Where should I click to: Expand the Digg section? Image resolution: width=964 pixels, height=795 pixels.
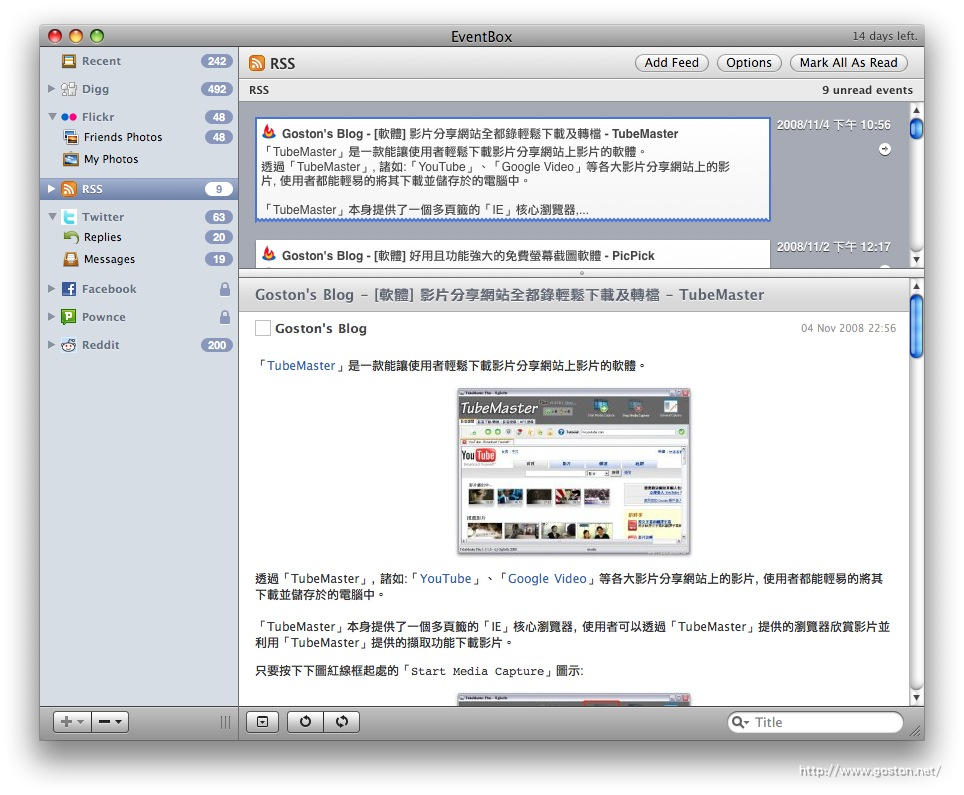pyautogui.click(x=52, y=89)
